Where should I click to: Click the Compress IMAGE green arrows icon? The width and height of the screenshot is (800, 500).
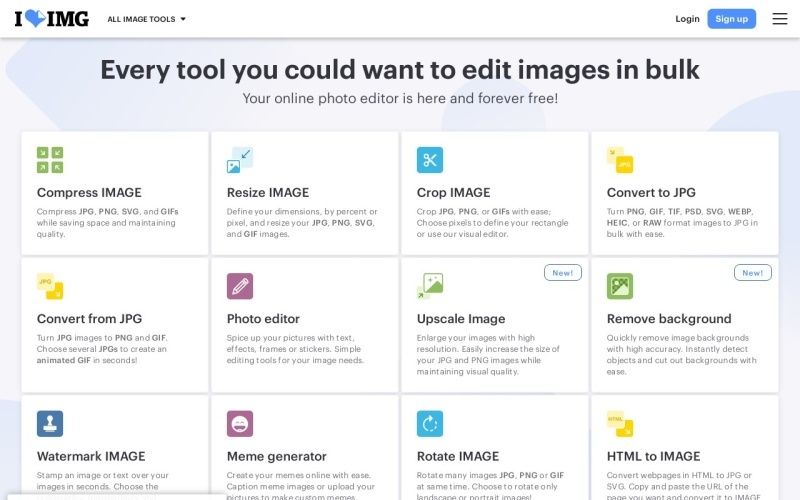point(50,160)
